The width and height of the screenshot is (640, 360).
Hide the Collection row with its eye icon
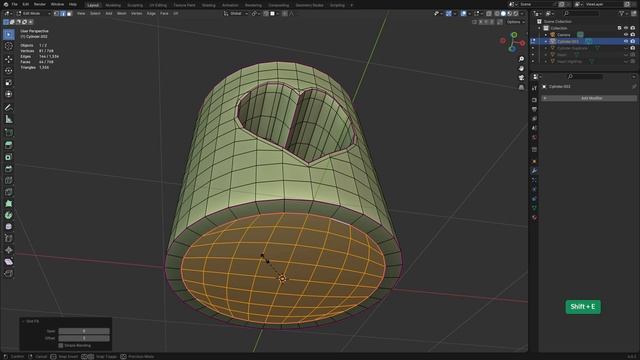(626, 28)
